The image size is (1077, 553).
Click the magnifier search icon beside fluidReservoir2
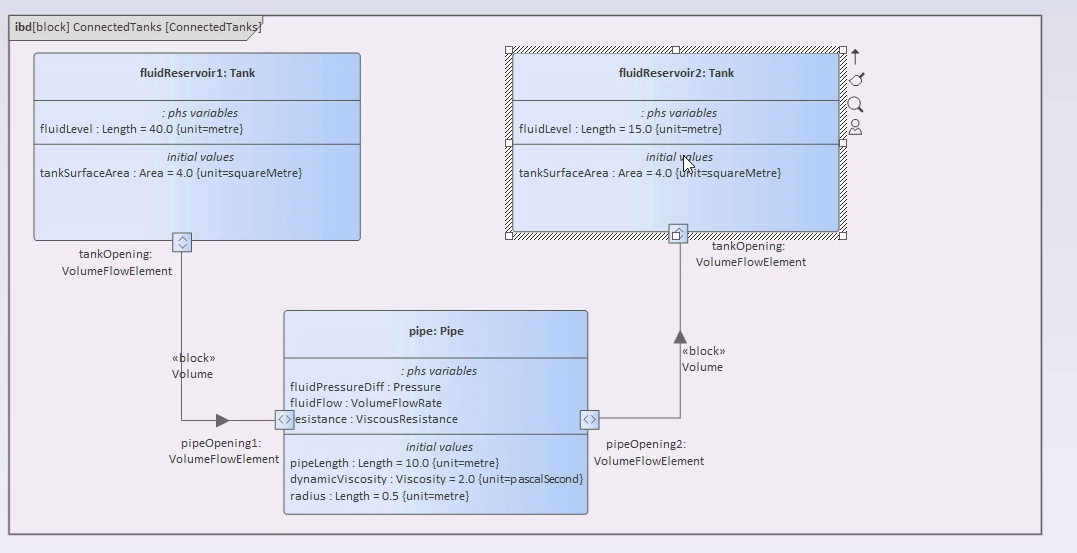(855, 104)
